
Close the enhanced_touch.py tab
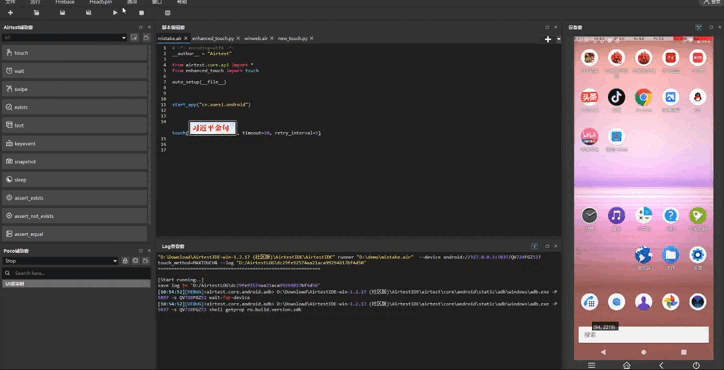[x=238, y=38]
